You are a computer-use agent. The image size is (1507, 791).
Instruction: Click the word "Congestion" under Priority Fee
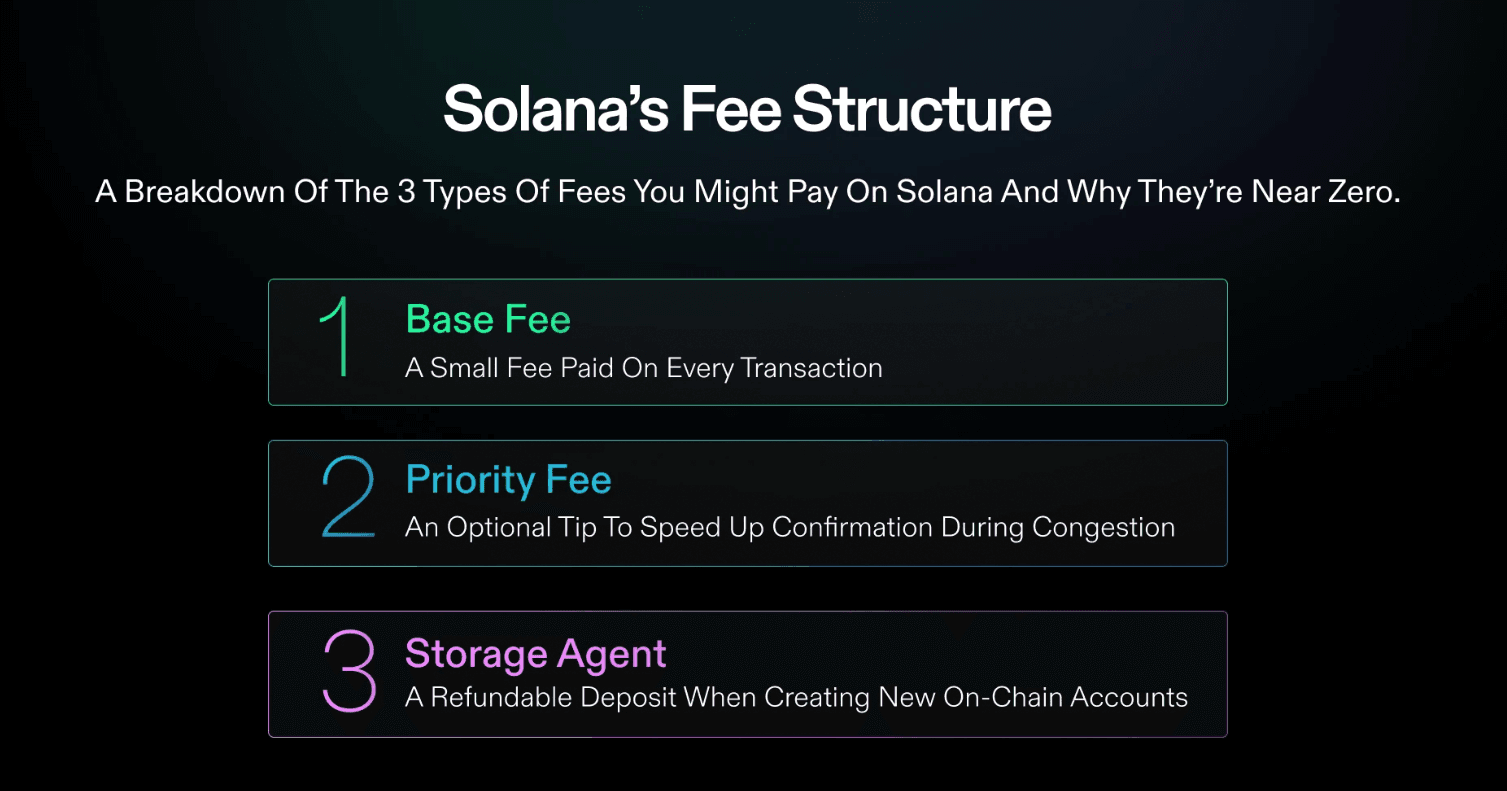pyautogui.click(x=1103, y=527)
